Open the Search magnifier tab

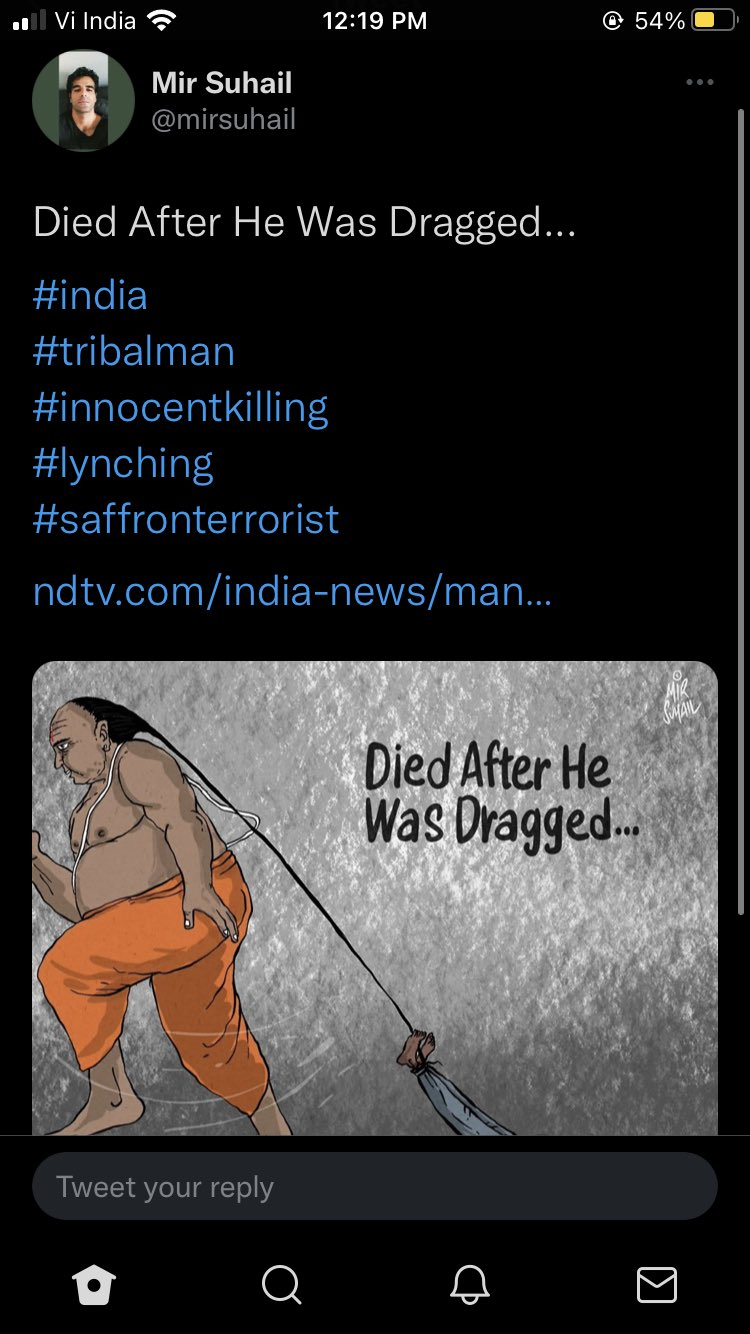click(281, 1285)
